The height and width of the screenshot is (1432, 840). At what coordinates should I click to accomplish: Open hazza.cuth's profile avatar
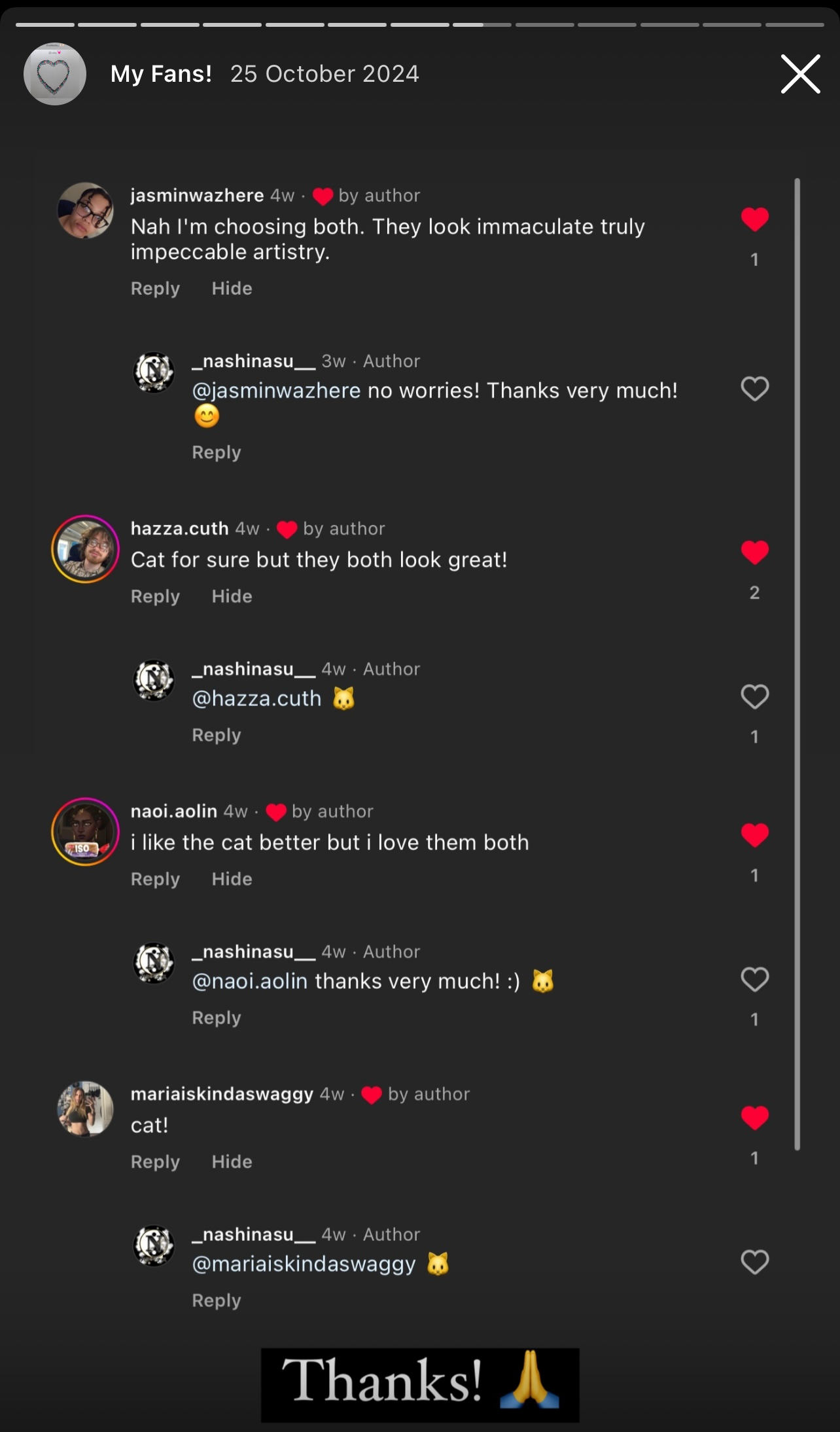tap(86, 549)
